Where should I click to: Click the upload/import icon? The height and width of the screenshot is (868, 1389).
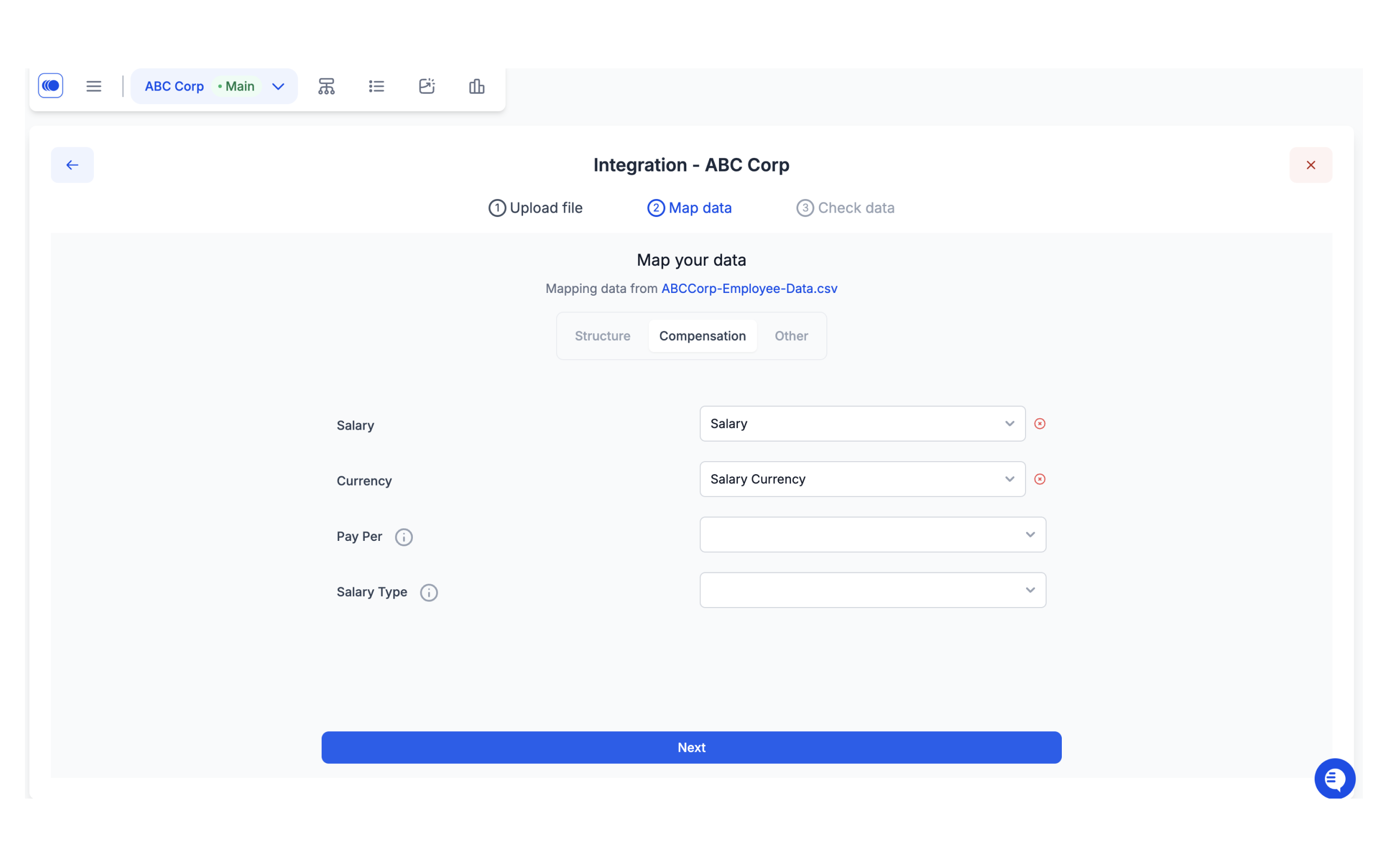426,86
